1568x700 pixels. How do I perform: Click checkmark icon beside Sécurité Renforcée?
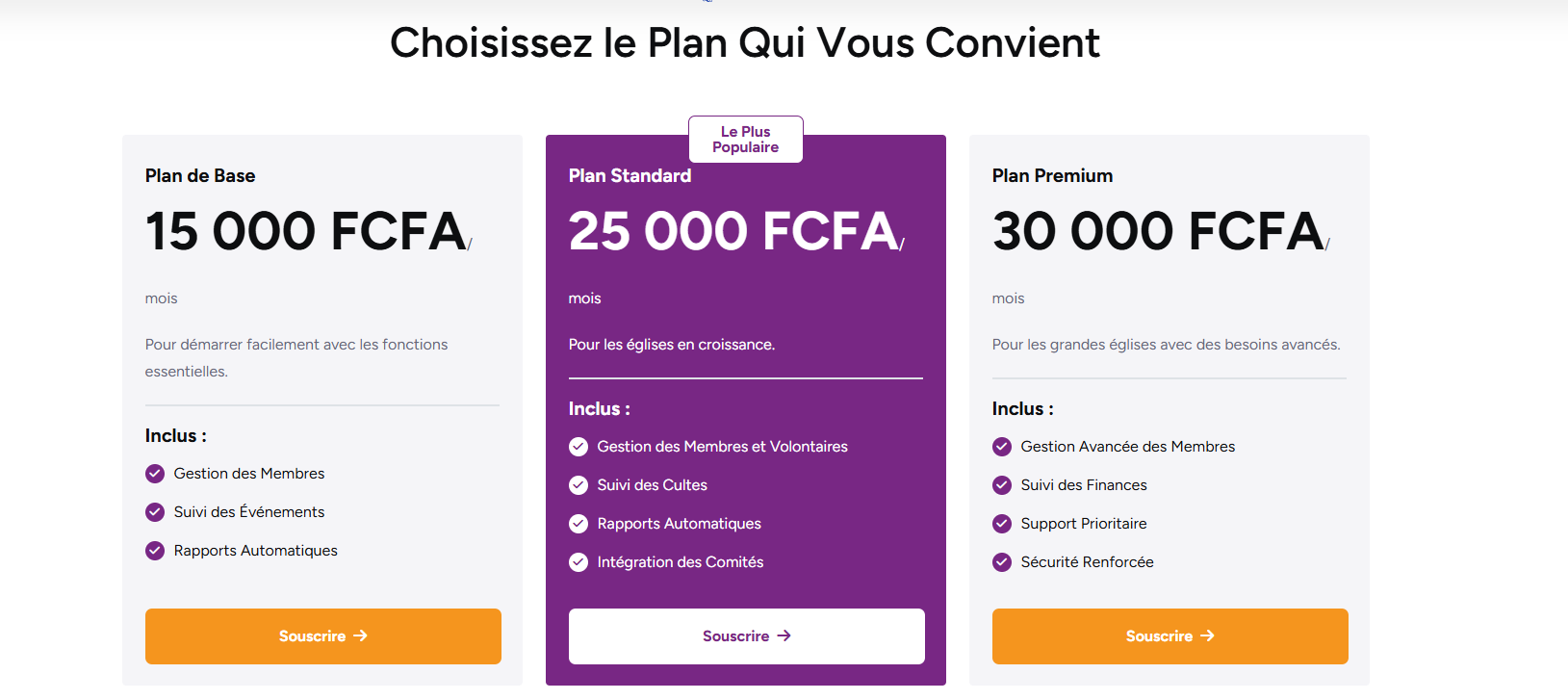click(x=1002, y=562)
